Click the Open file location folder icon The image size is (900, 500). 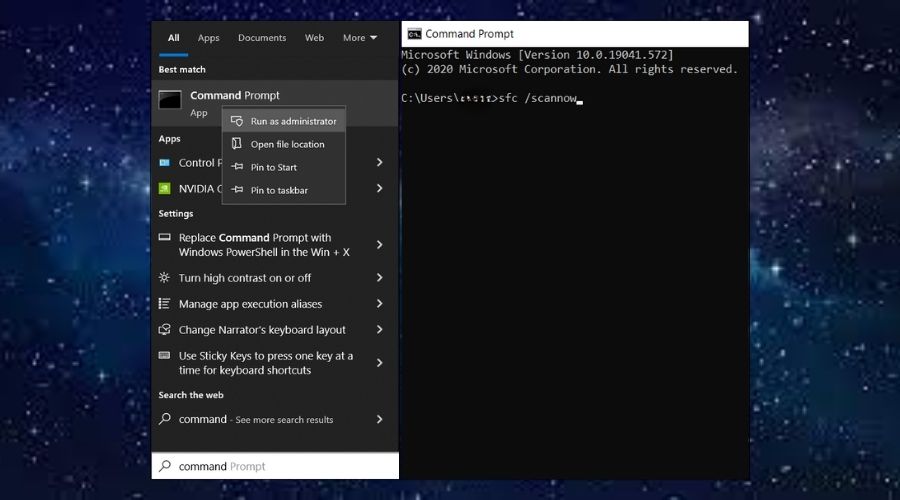coord(236,144)
